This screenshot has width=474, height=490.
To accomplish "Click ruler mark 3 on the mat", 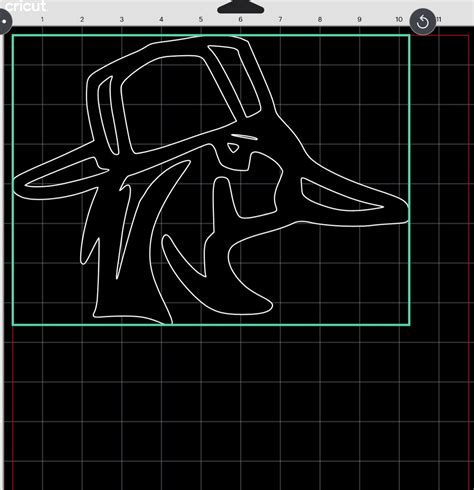I will point(122,19).
